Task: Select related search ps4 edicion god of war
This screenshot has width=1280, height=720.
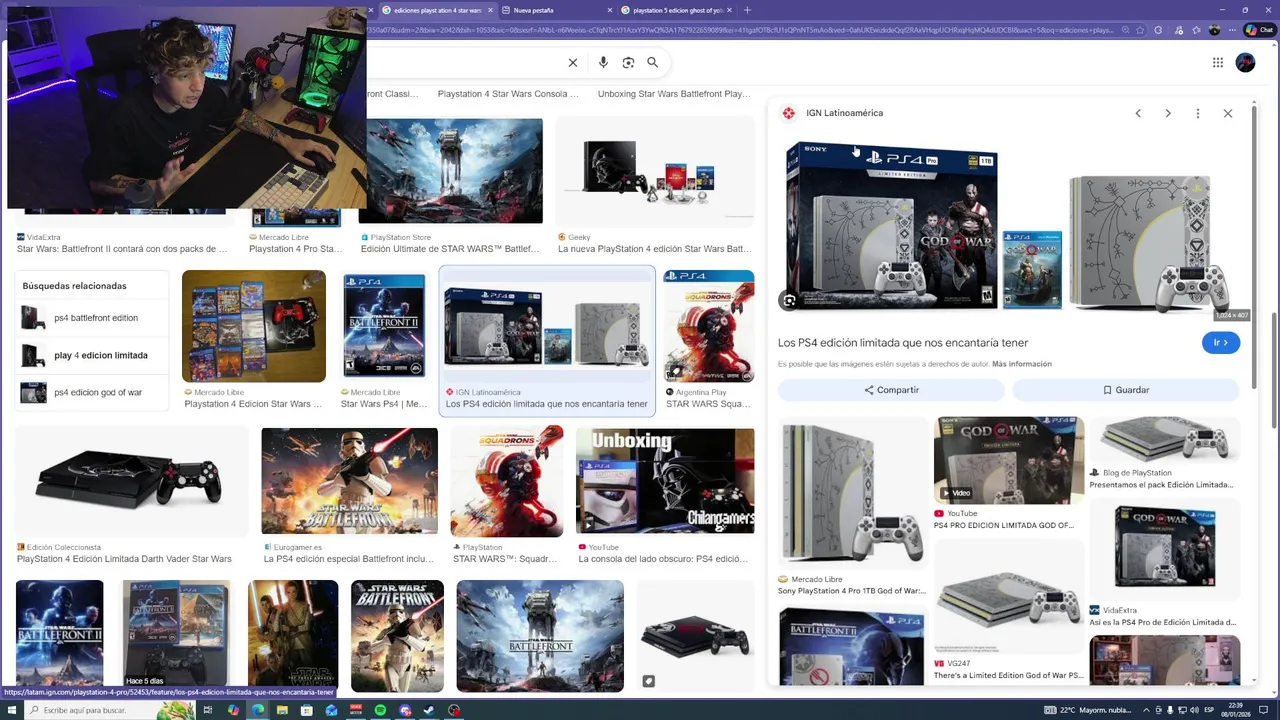Action: [92, 392]
